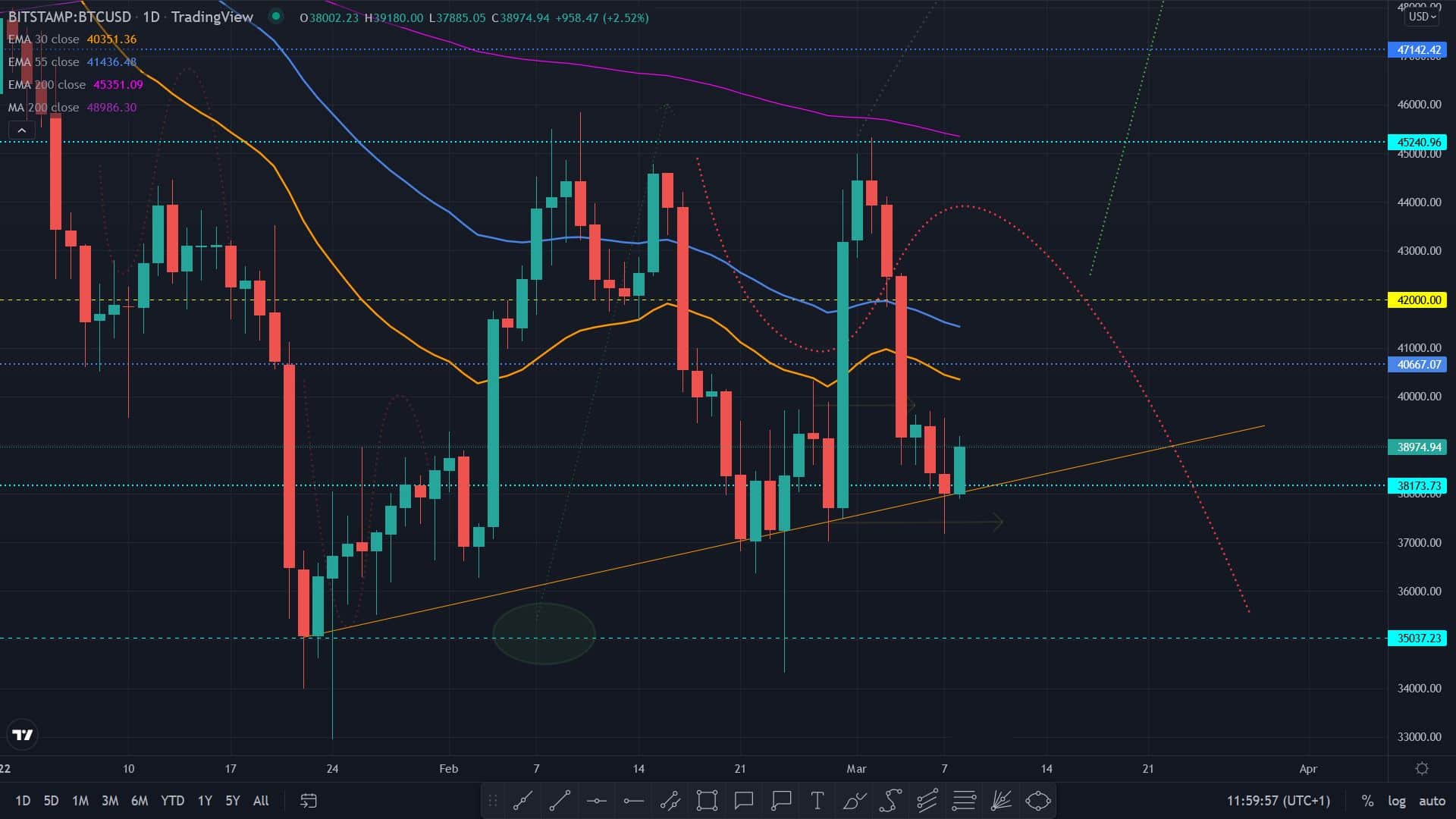Screen dimensions: 1456x819
Task: Switch to 5D time range
Action: point(51,801)
